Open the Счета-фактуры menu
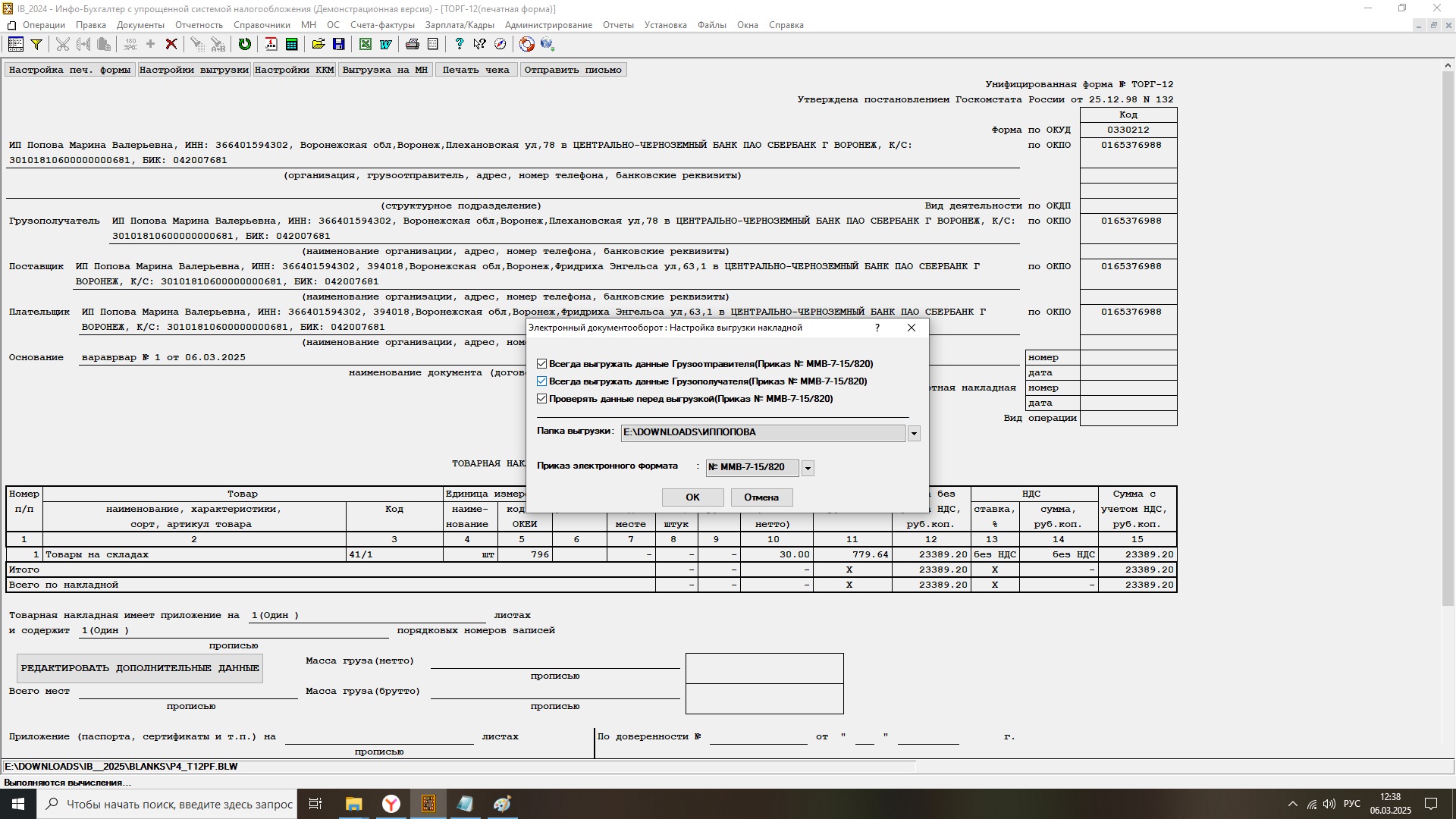Image resolution: width=1456 pixels, height=819 pixels. pos(382,25)
